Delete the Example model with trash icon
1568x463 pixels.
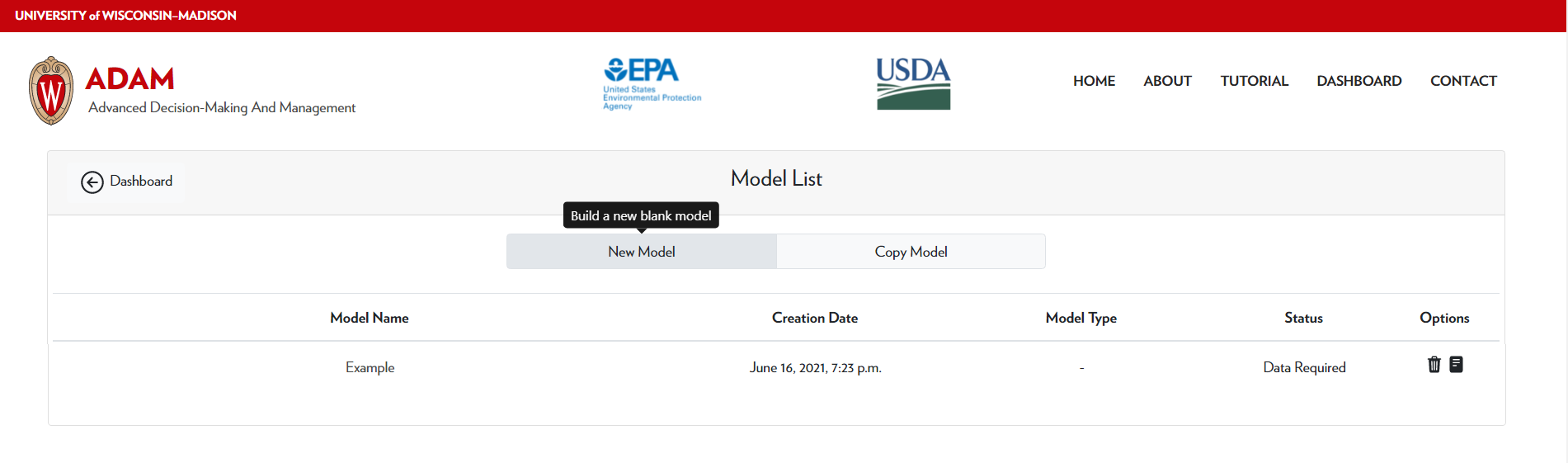tap(1434, 365)
